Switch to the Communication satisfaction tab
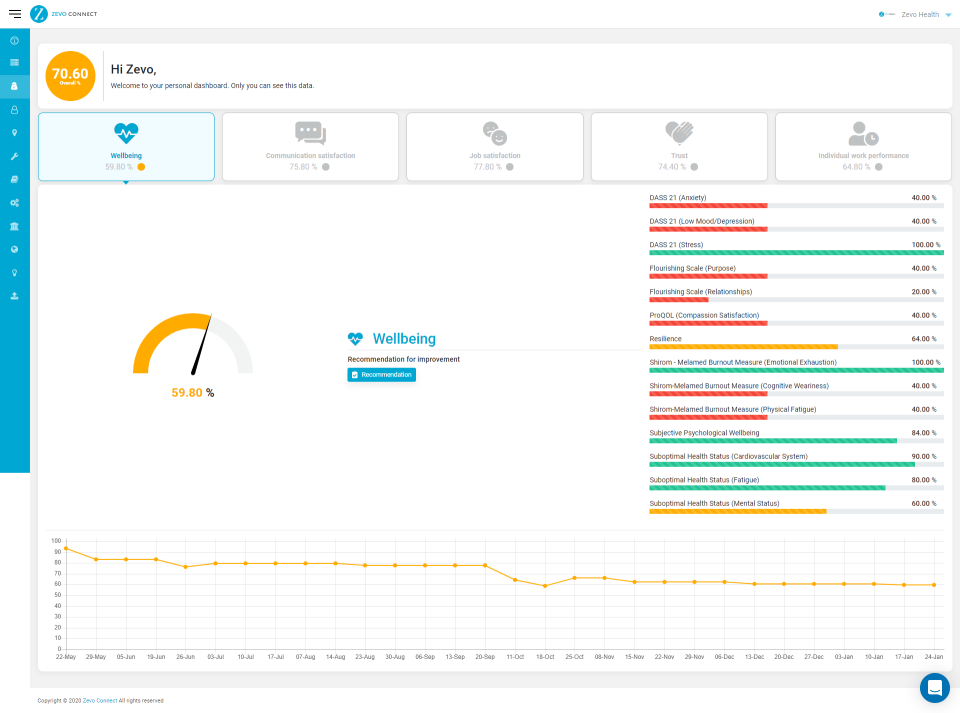This screenshot has height=713, width=960. tap(310, 146)
